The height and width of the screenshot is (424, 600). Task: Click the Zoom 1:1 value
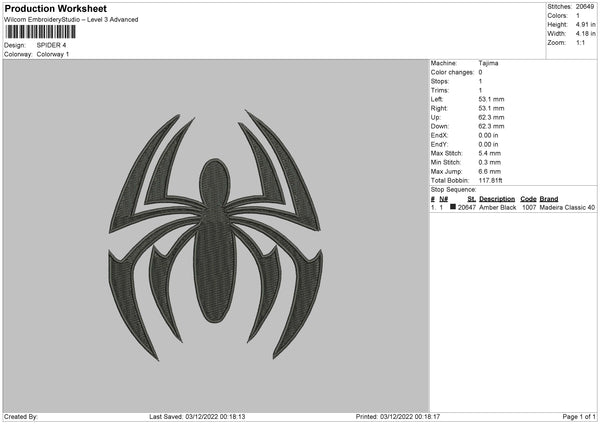point(580,42)
